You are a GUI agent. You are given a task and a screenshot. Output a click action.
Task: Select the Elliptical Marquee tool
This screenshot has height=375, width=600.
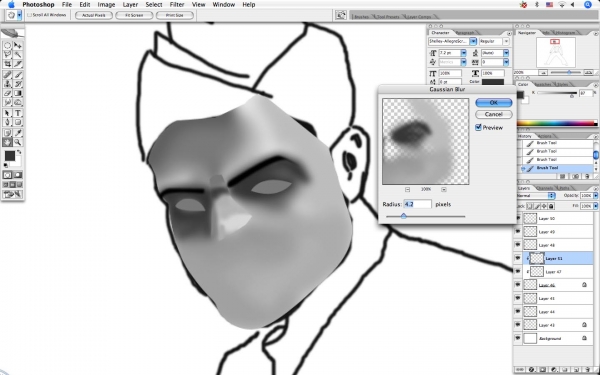[x=7, y=46]
